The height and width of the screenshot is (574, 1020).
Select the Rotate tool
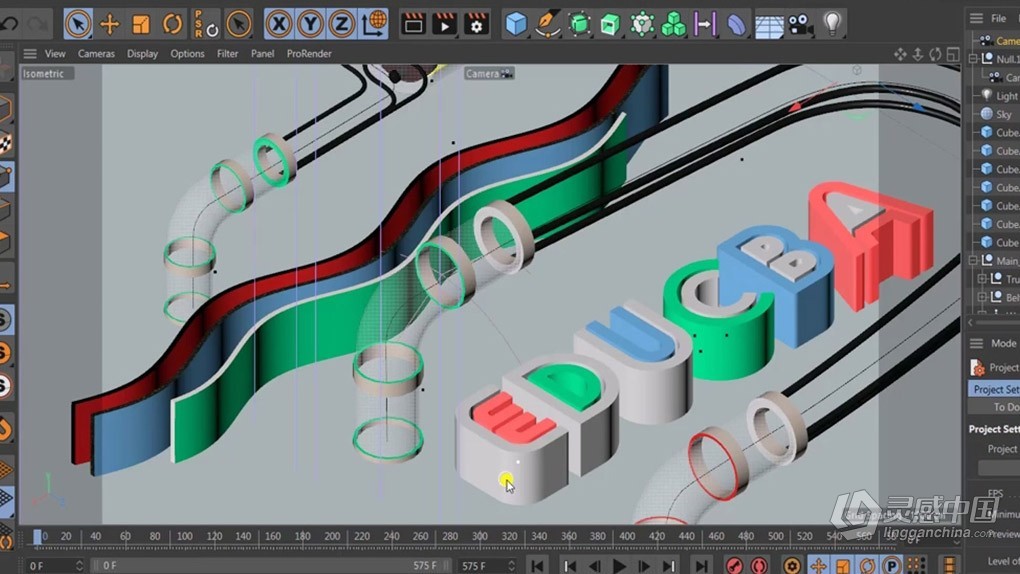pyautogui.click(x=173, y=23)
